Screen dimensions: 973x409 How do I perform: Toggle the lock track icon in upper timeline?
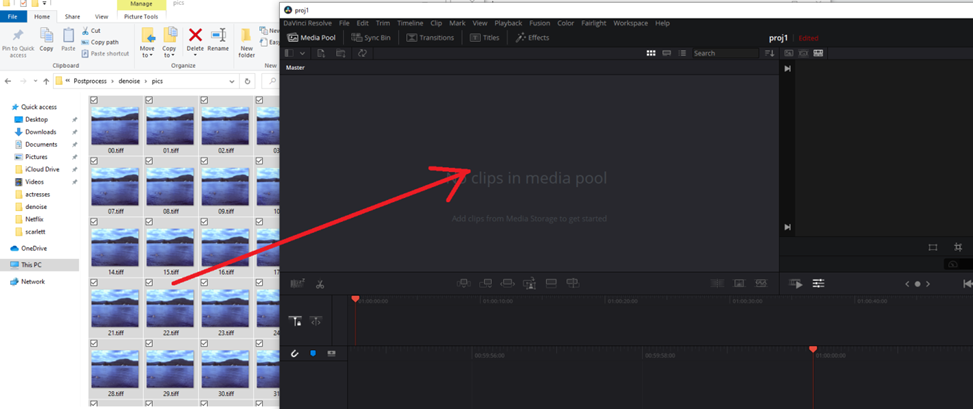pyautogui.click(x=297, y=321)
